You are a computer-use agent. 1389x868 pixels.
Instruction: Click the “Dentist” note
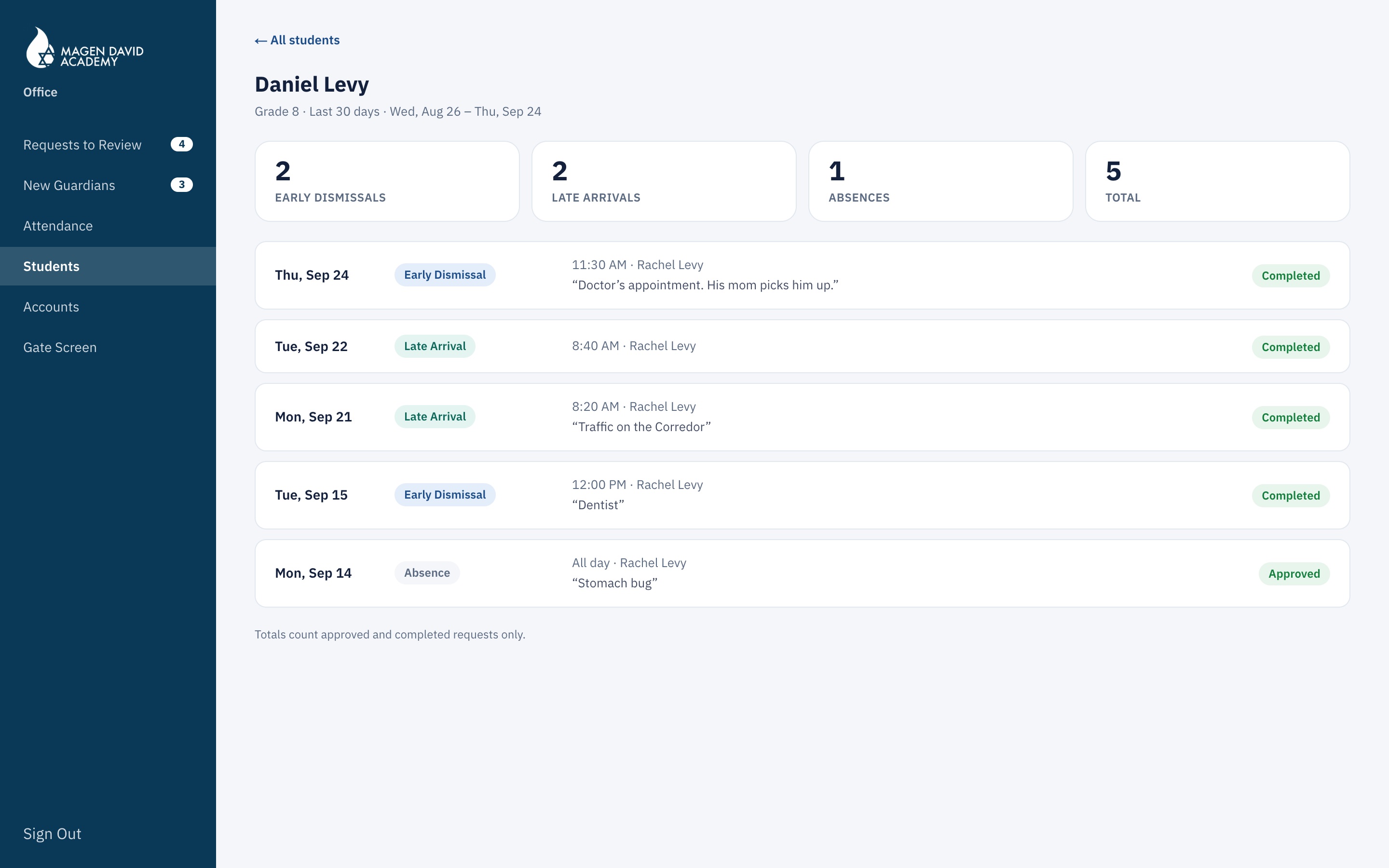coord(598,504)
